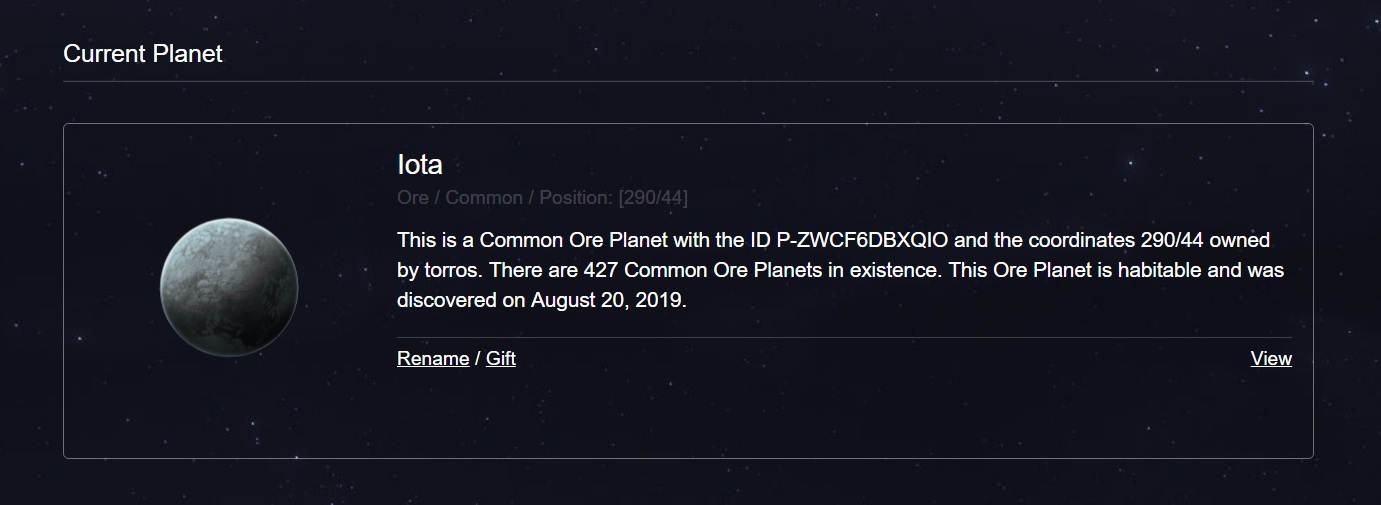Open the View link for Iota
Viewport: 1381px width, 505px height.
(1270, 359)
